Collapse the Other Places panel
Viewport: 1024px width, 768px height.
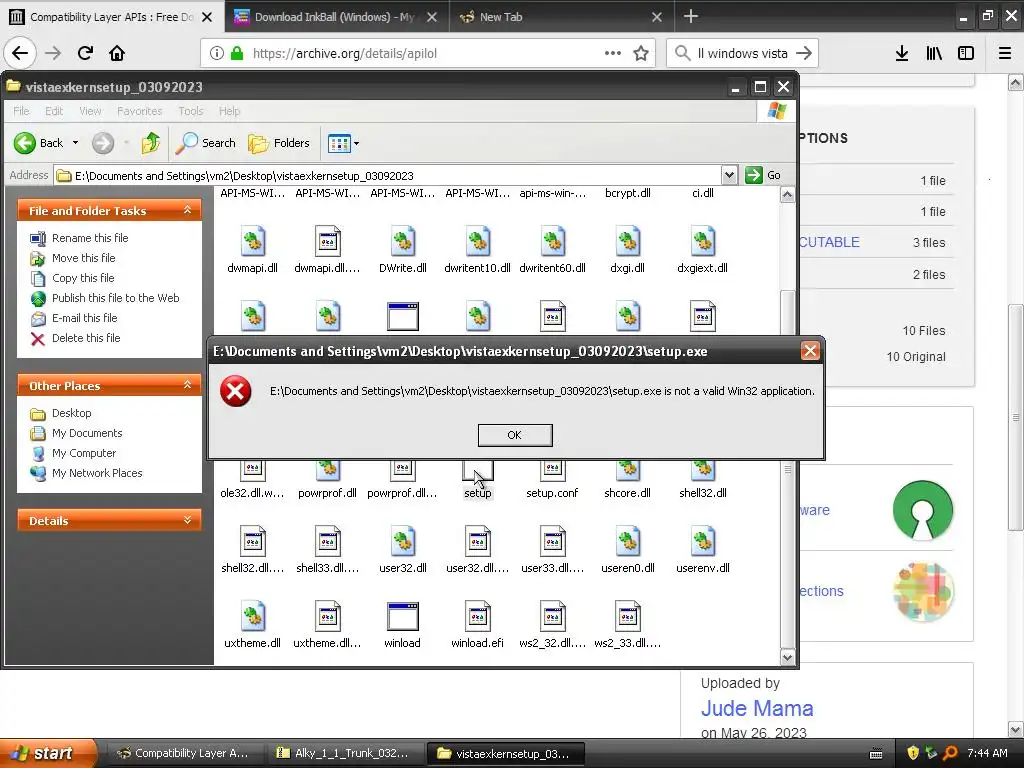click(x=187, y=385)
